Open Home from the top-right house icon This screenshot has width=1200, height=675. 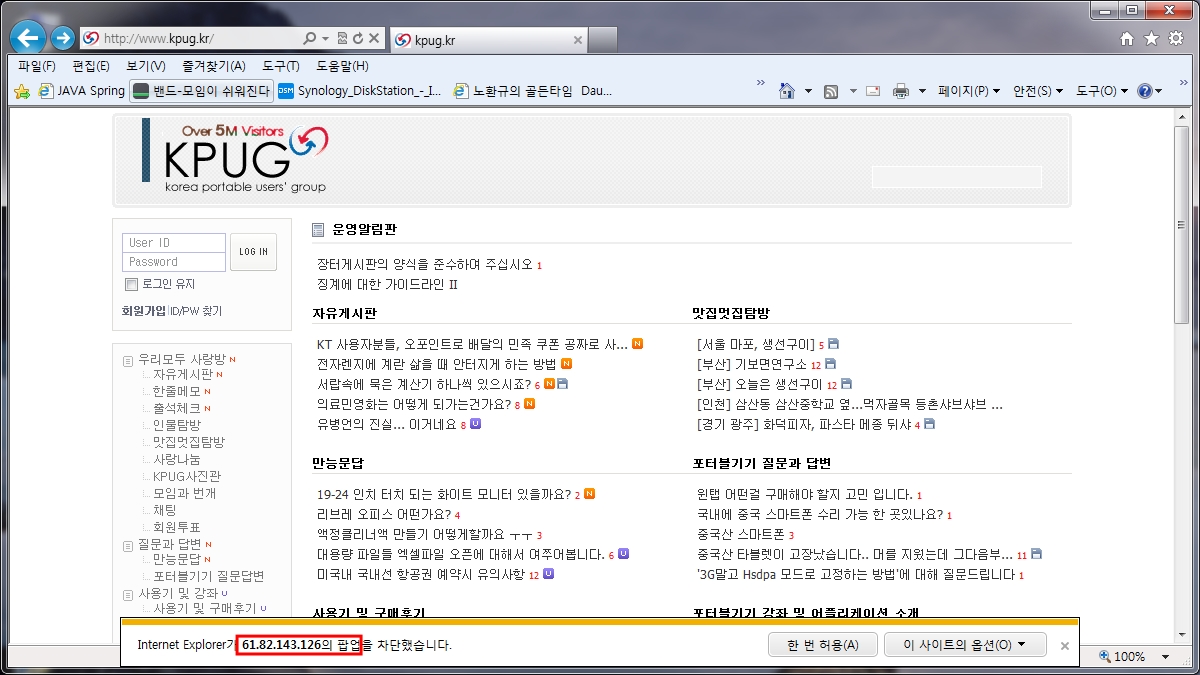click(1127, 38)
